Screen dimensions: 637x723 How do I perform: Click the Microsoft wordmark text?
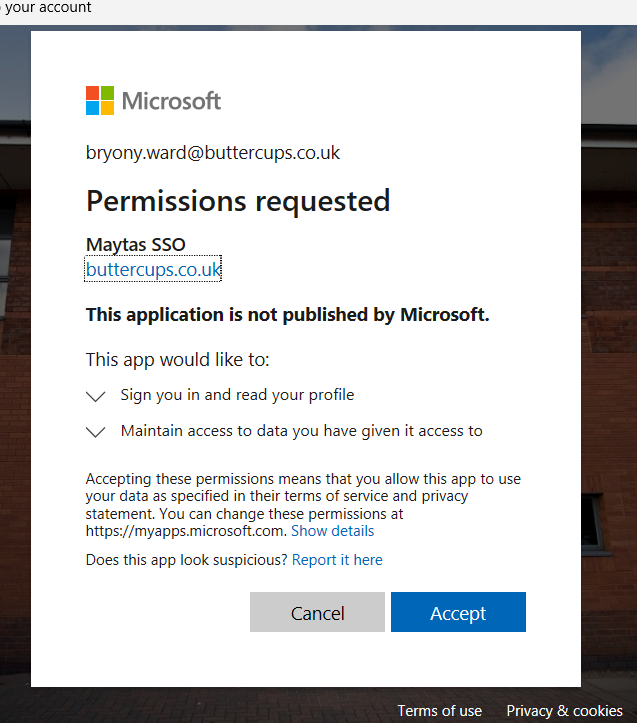point(171,101)
